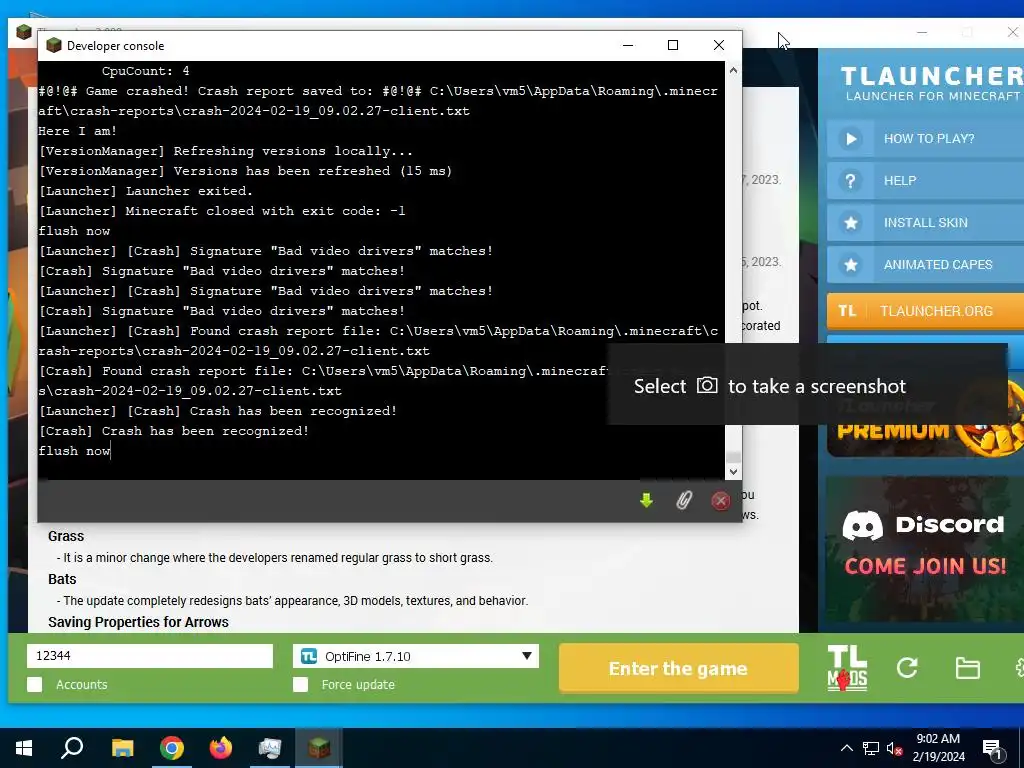The height and width of the screenshot is (768, 1024).
Task: Enable Force update checkbox
Action: tap(300, 684)
